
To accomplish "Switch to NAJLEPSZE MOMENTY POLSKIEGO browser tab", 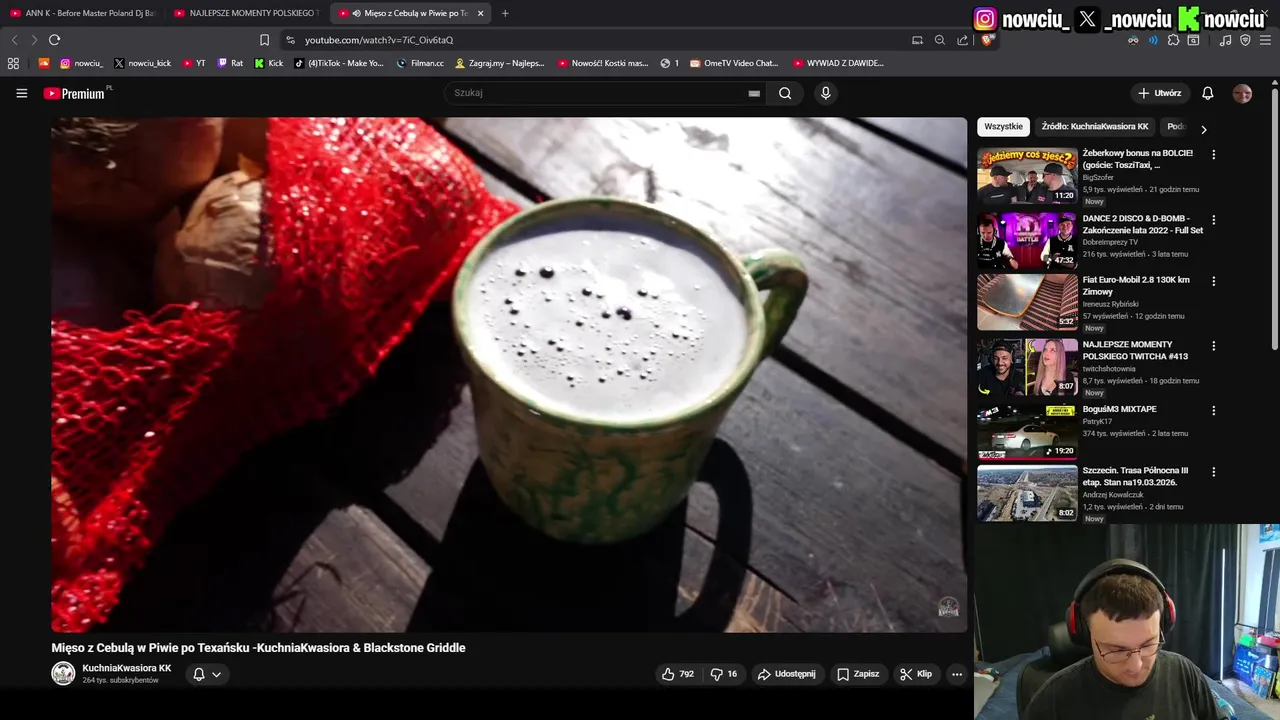I will pos(246,13).
